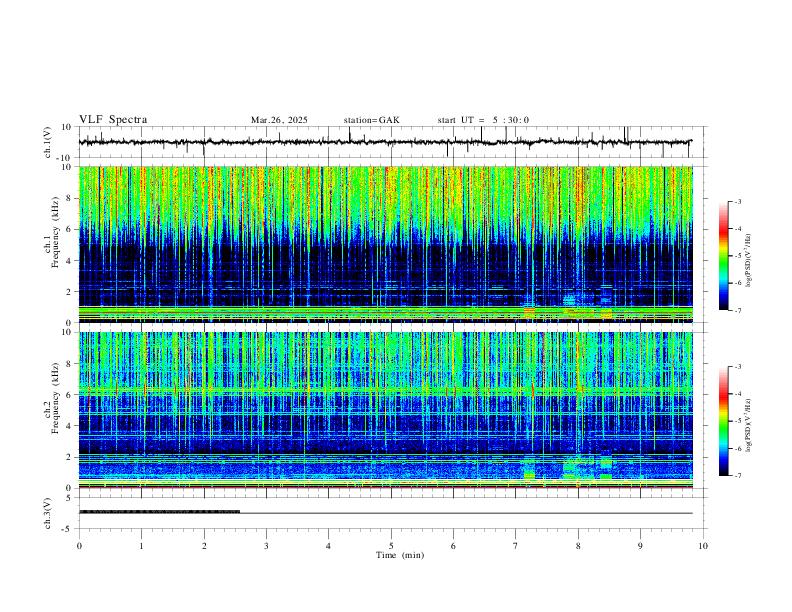The height and width of the screenshot is (612, 792).
Task: Click tick label "2" on the Time axis
Action: tap(204, 546)
